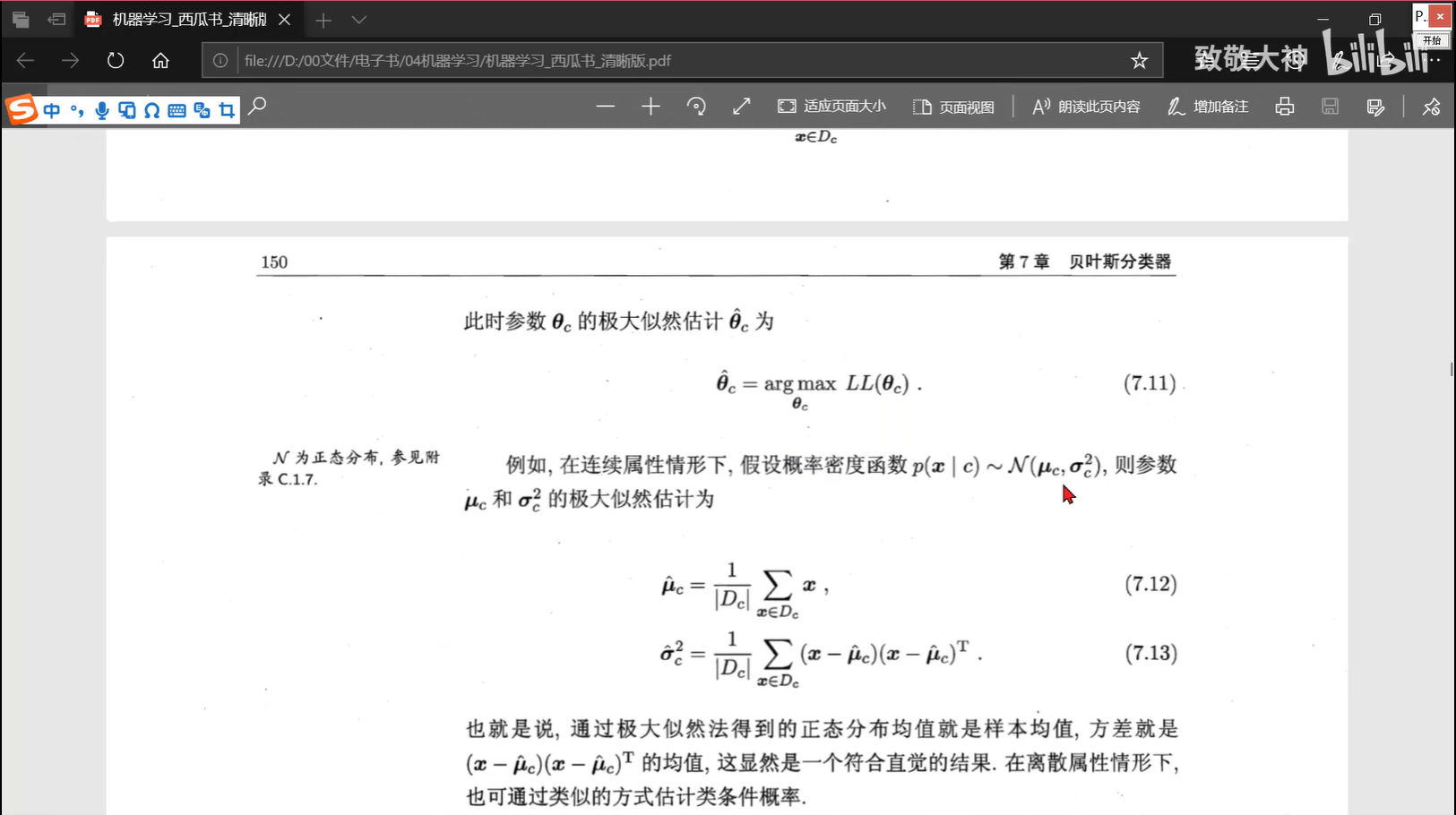Add the PDF page to favorites with star

point(1140,60)
